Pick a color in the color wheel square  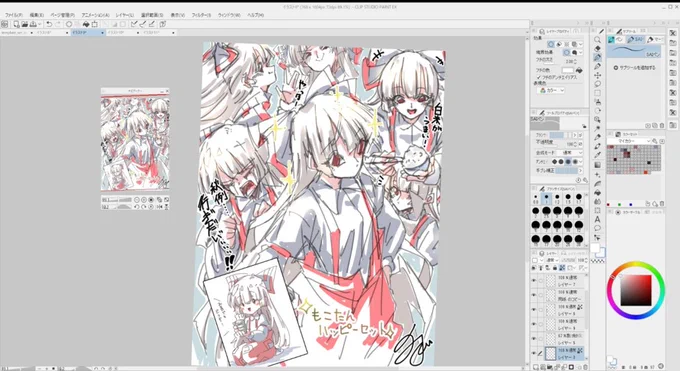(x=636, y=290)
